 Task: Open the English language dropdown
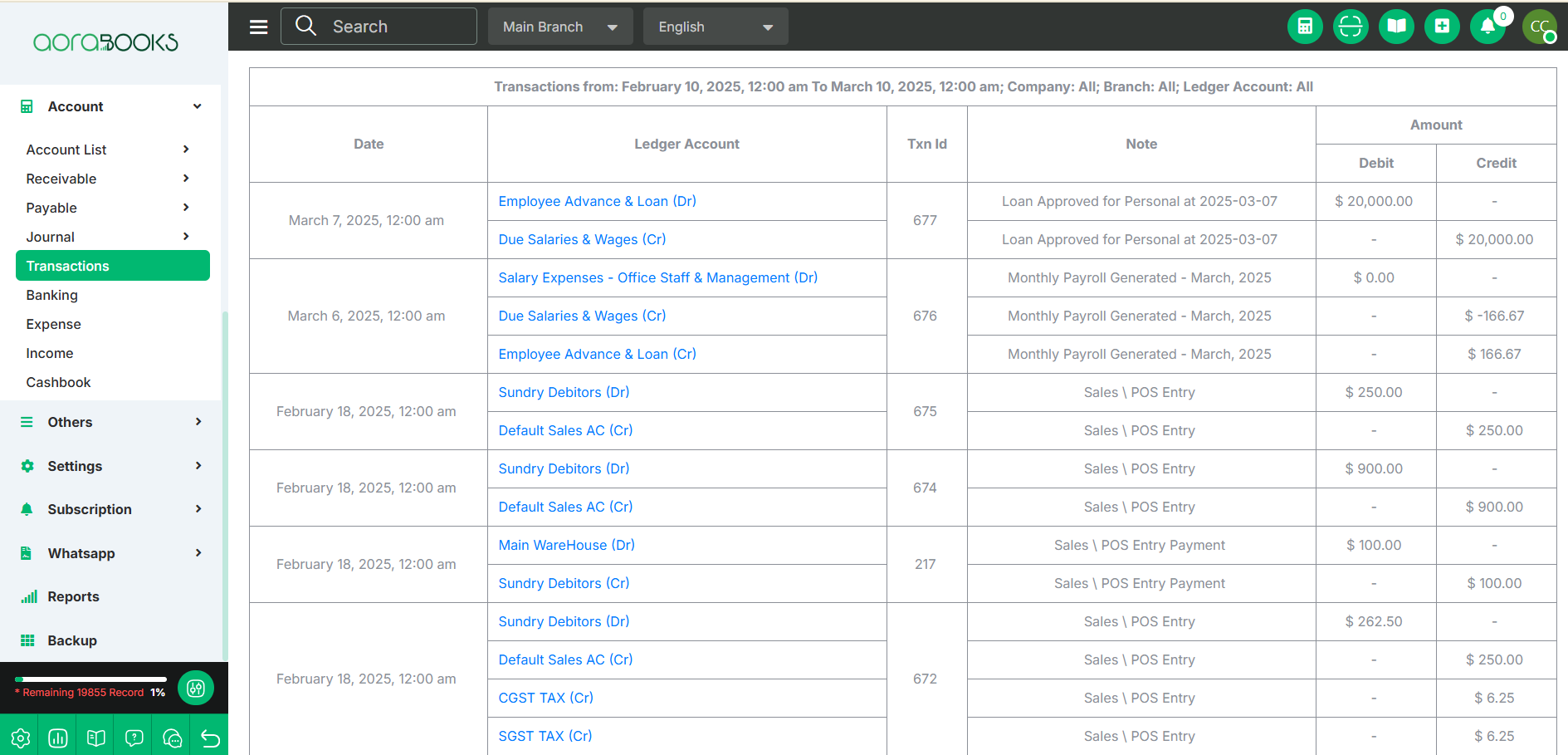click(x=716, y=27)
